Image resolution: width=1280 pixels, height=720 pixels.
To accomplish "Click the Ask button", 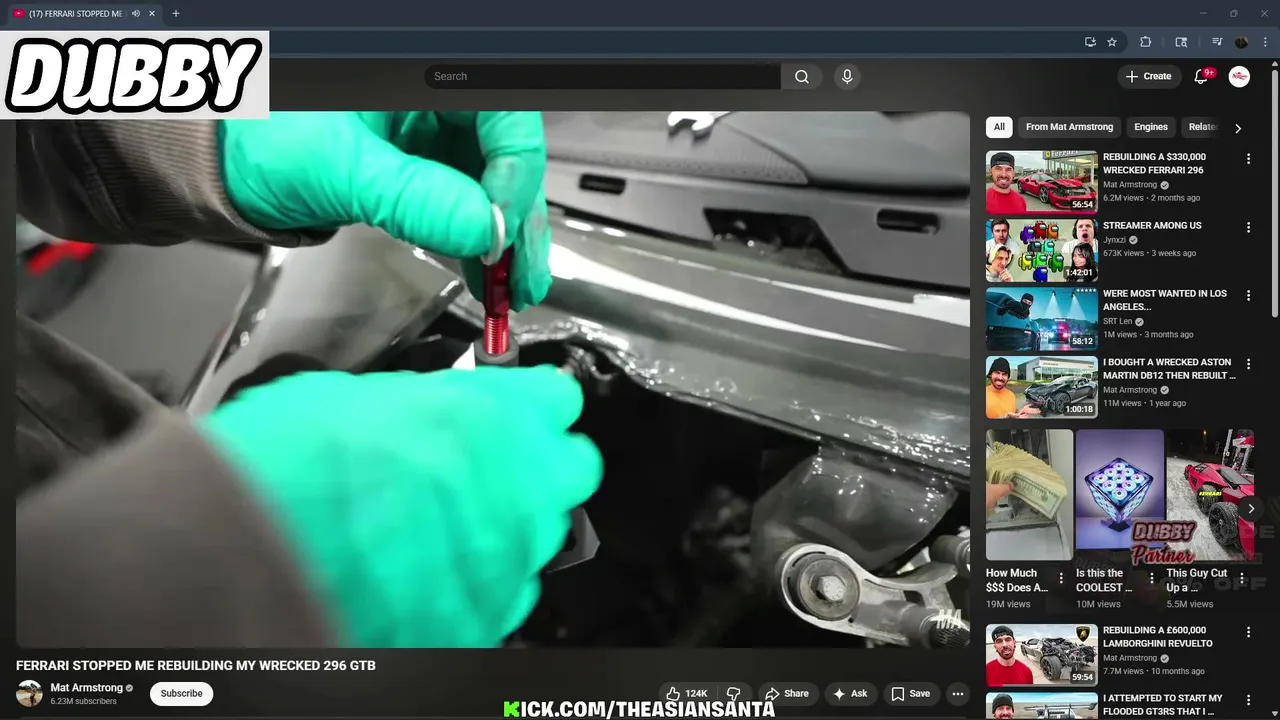I will coord(851,694).
